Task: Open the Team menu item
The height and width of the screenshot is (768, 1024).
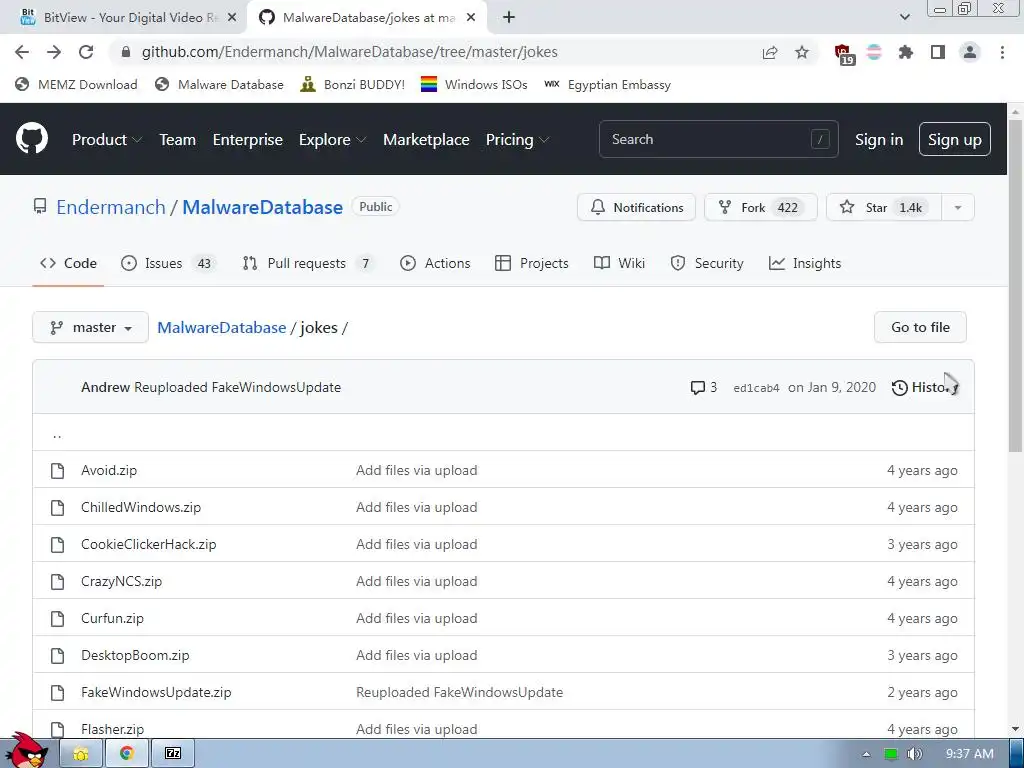Action: click(177, 140)
